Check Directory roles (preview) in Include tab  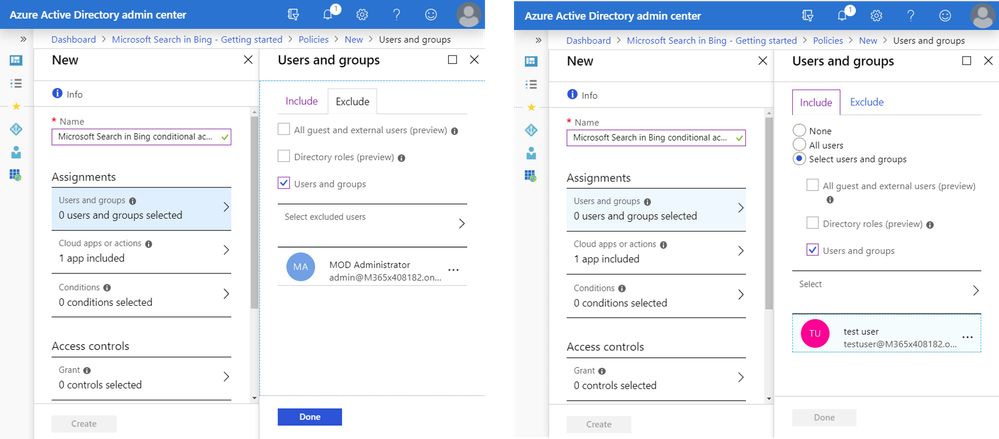pos(812,224)
